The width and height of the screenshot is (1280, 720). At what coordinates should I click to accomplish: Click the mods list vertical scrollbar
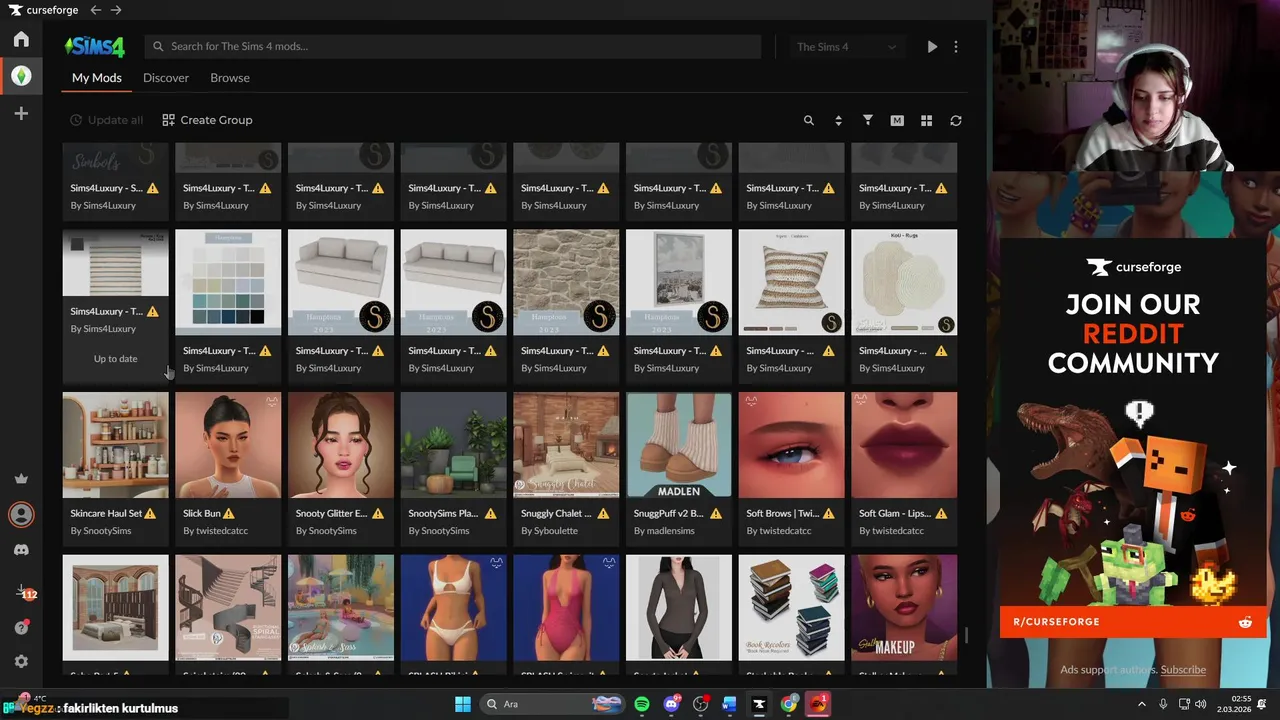tap(966, 636)
